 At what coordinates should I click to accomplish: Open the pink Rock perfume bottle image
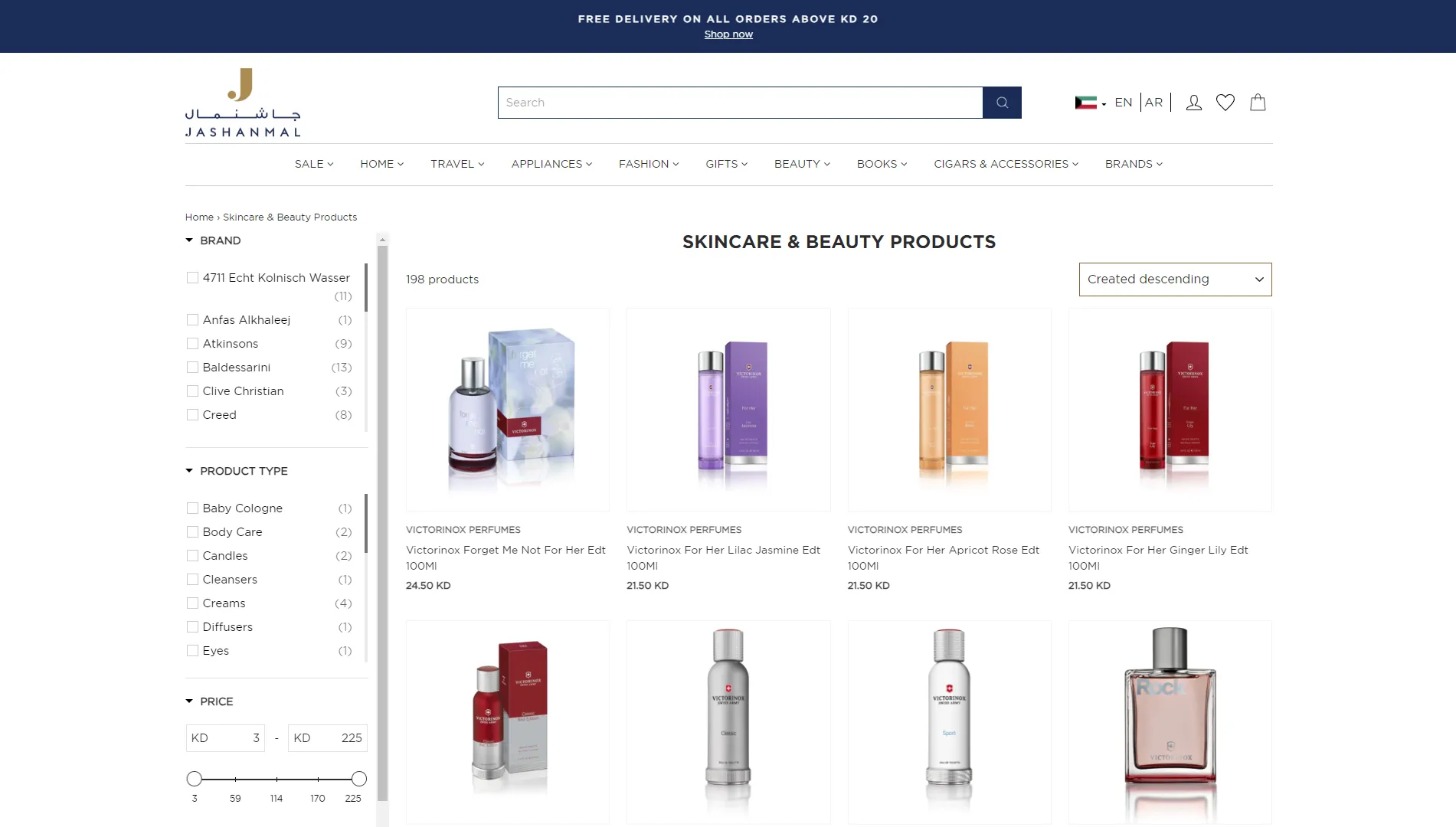coord(1170,722)
